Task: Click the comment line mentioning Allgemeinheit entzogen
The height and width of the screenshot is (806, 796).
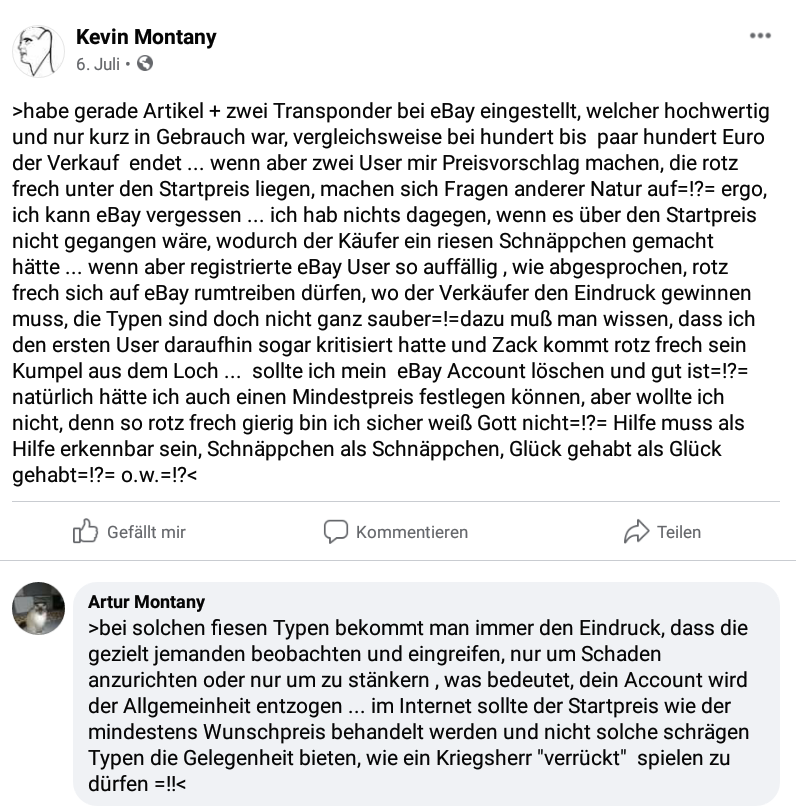Action: (410, 706)
